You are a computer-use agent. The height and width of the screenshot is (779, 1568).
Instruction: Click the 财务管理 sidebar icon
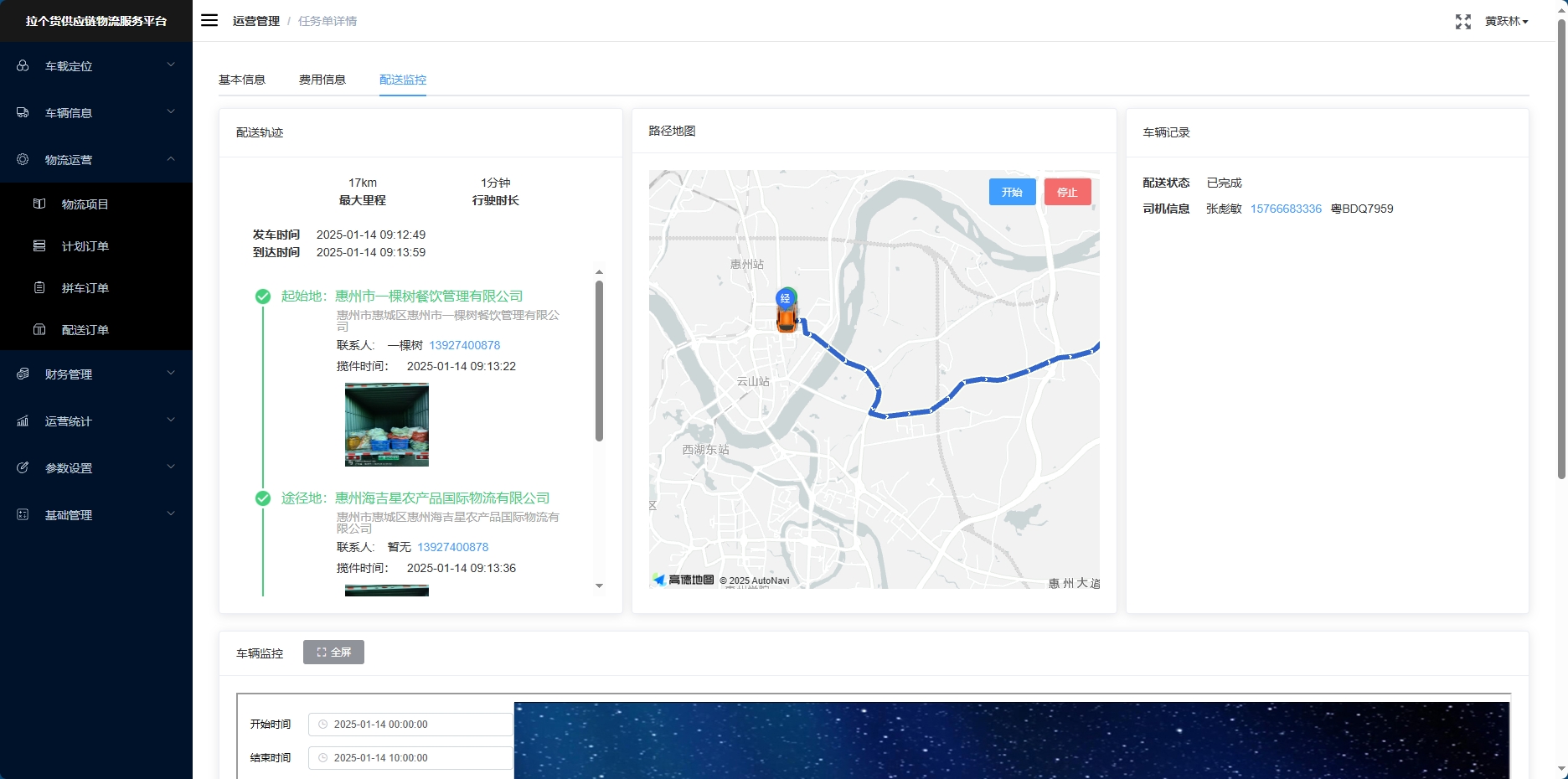(x=23, y=374)
